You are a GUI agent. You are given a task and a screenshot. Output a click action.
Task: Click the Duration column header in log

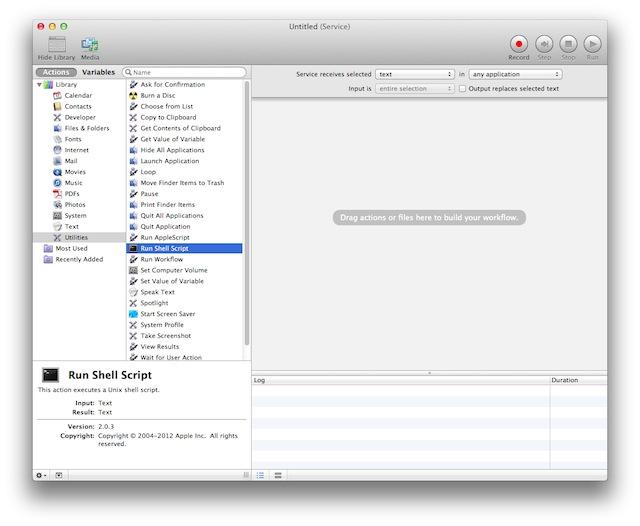(x=577, y=380)
